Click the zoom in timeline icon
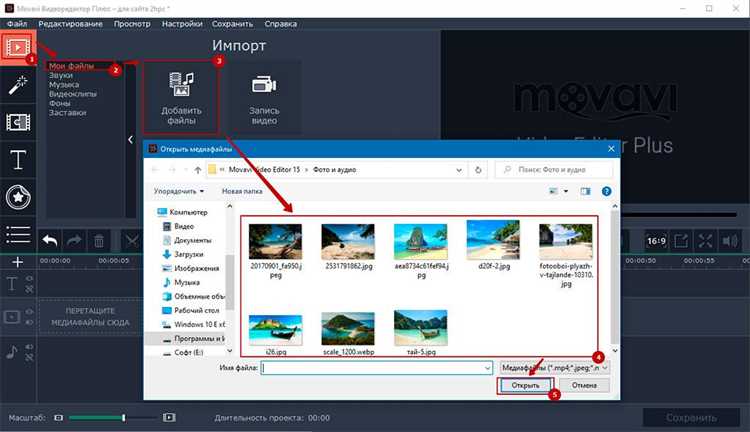 click(169, 418)
